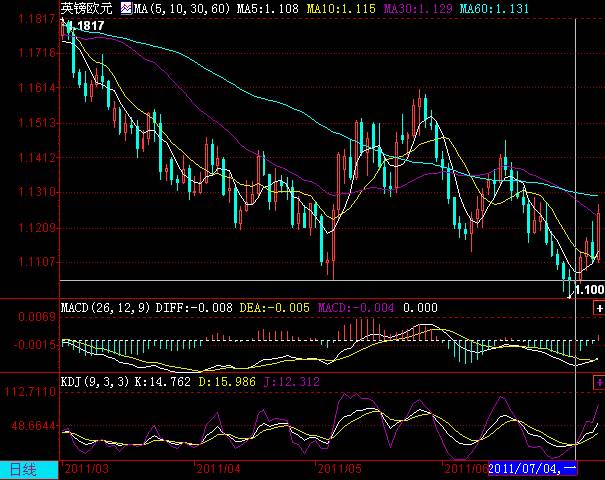Click the 1.1716 price axis label
This screenshot has width=605, height=480.
coord(37,52)
